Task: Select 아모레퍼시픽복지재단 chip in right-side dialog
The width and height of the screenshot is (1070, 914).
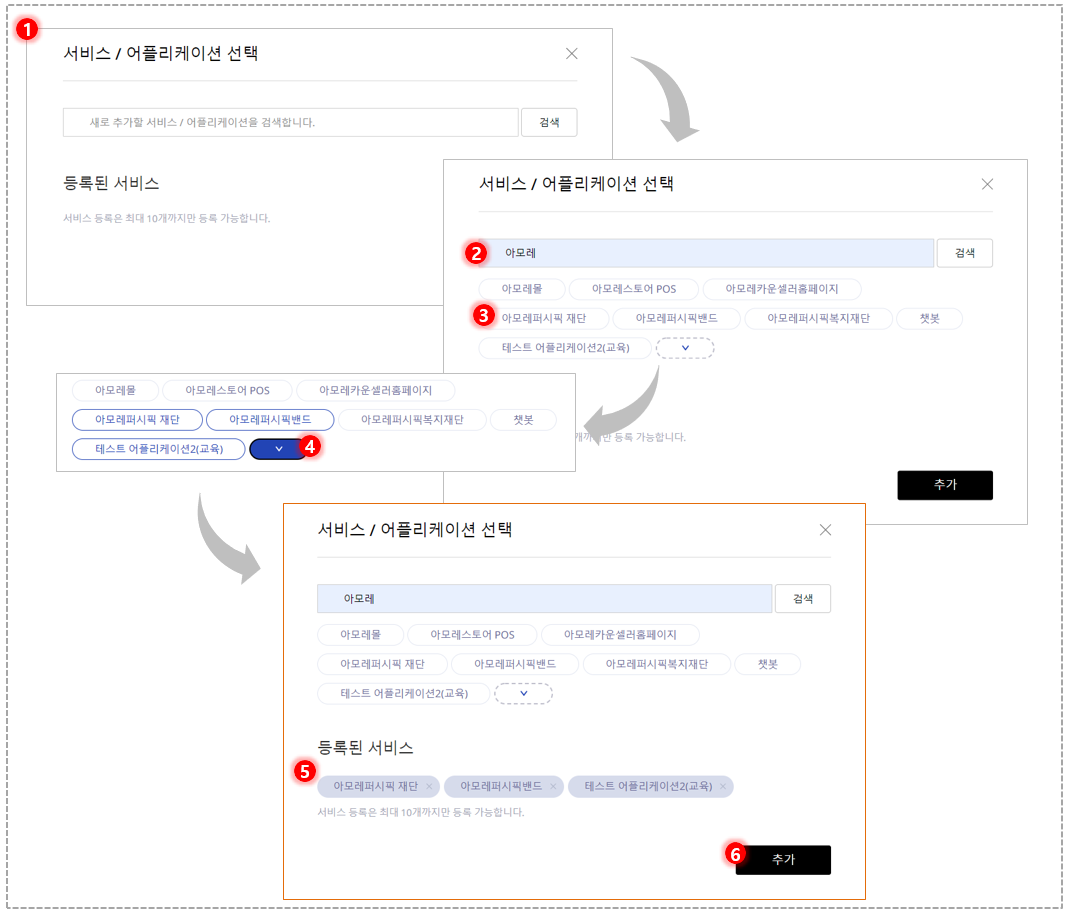Action: 818,319
